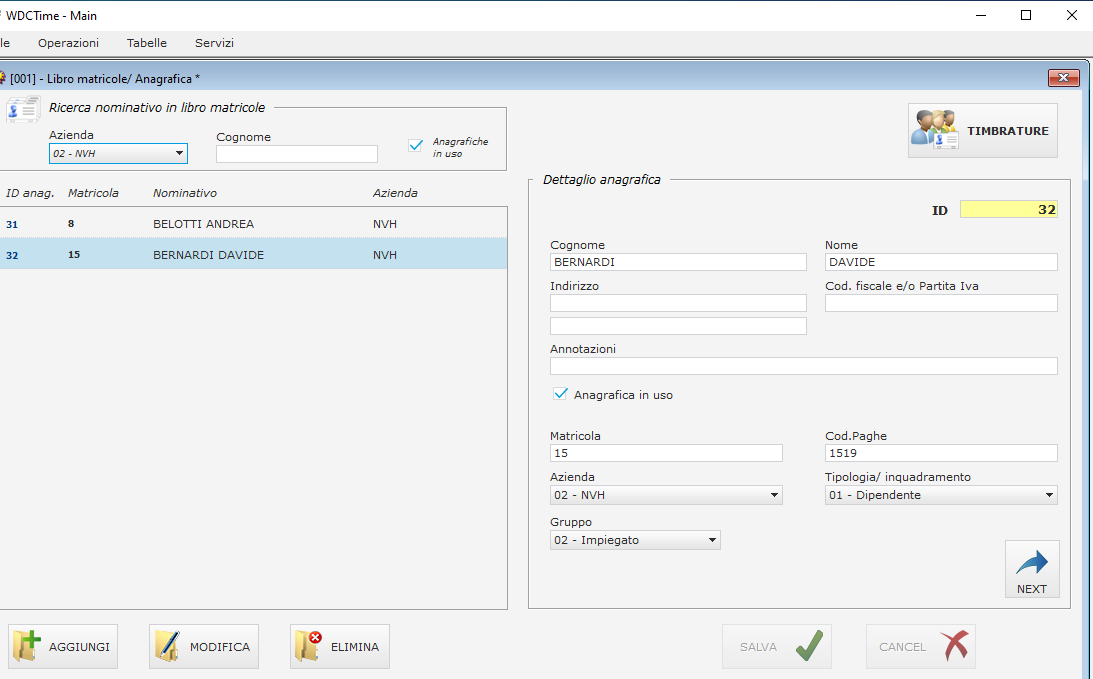Click NVH in the BELOTTI ANDREA row
Image resolution: width=1093 pixels, height=679 pixels.
(x=385, y=224)
